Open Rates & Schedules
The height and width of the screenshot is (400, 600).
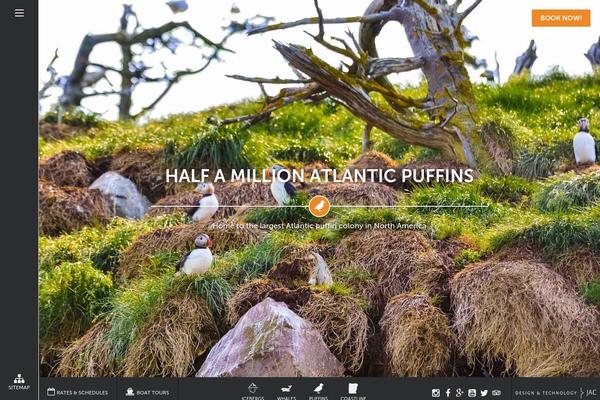(77, 392)
